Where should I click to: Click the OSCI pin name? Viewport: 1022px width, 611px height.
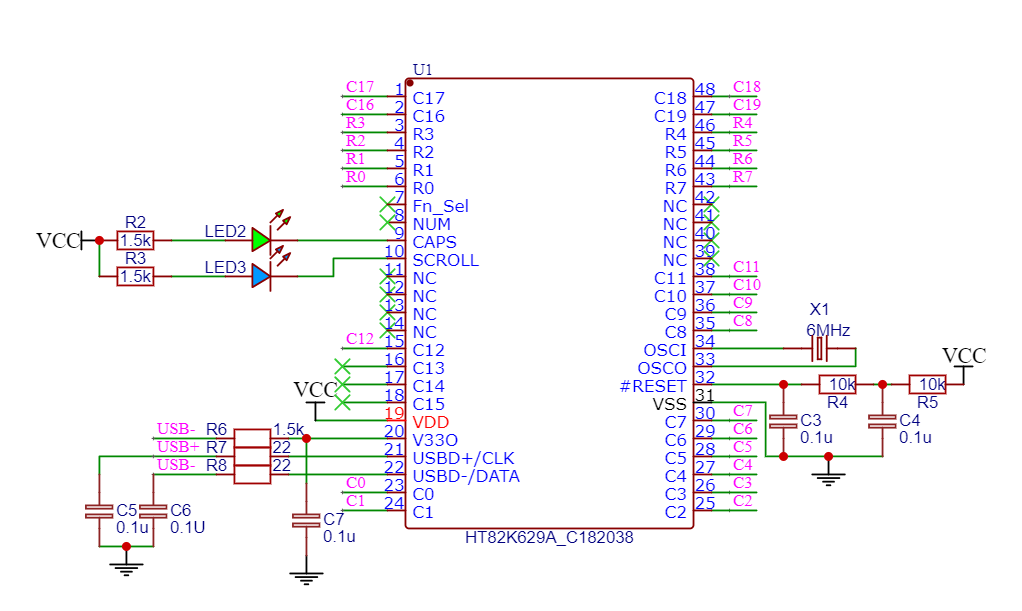pos(665,350)
